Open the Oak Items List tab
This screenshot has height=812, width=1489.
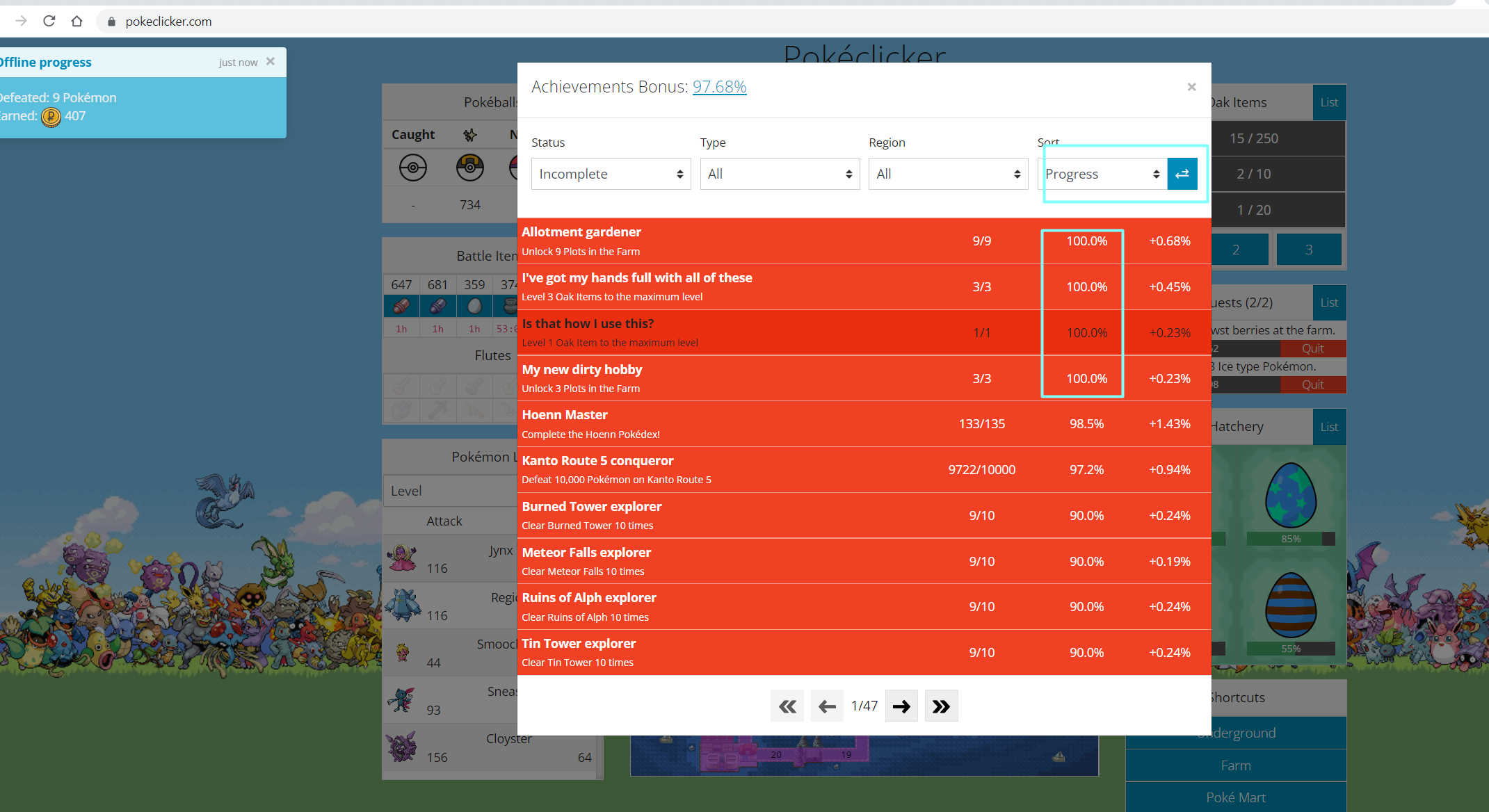[1328, 102]
